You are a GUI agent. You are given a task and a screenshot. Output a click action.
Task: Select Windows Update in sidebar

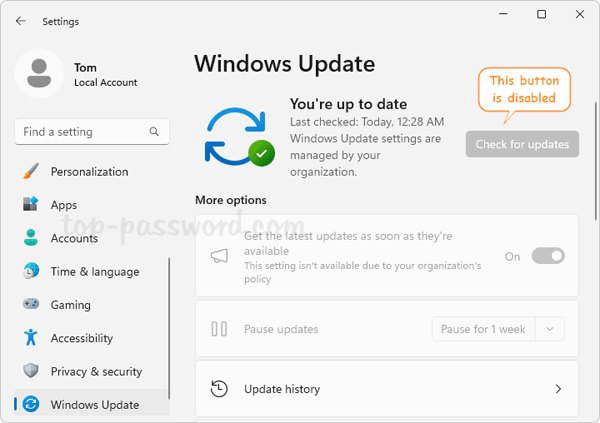coord(92,404)
